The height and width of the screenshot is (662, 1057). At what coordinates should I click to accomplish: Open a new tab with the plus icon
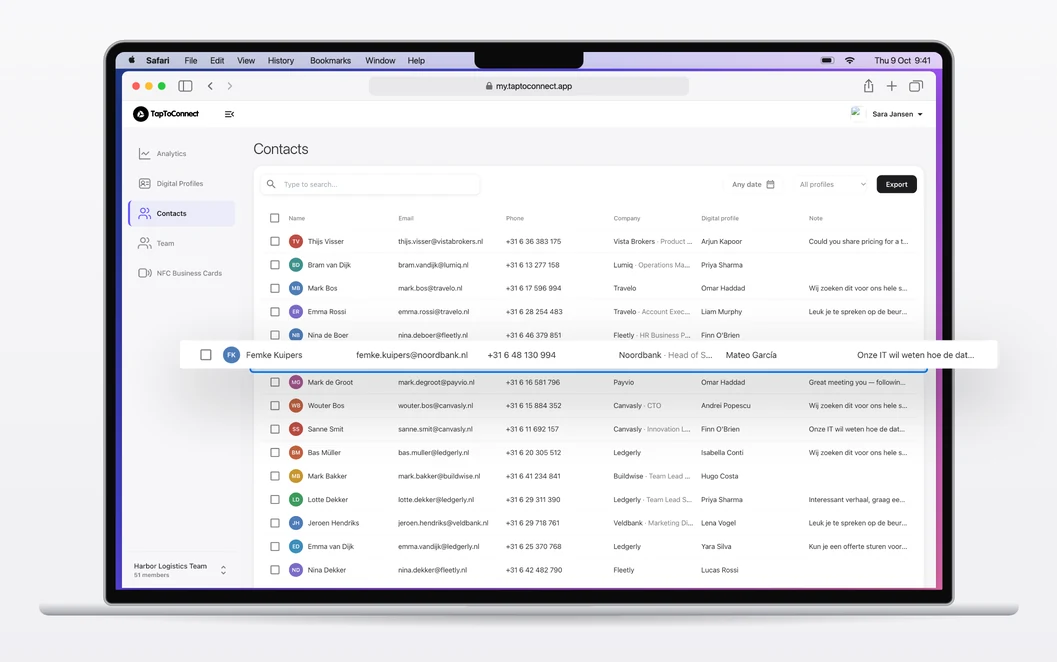click(x=891, y=86)
